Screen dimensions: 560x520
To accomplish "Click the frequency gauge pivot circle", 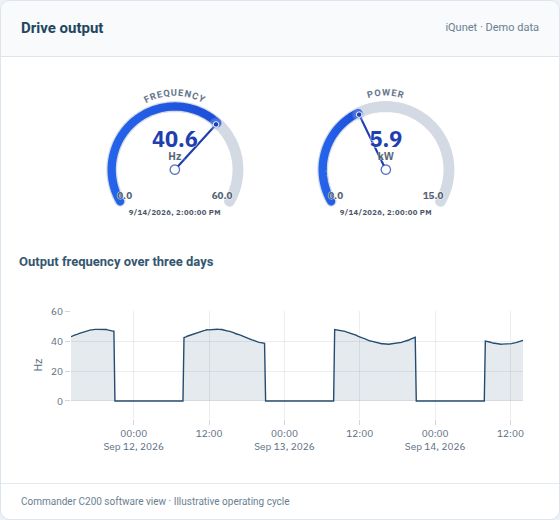I will pos(175,169).
